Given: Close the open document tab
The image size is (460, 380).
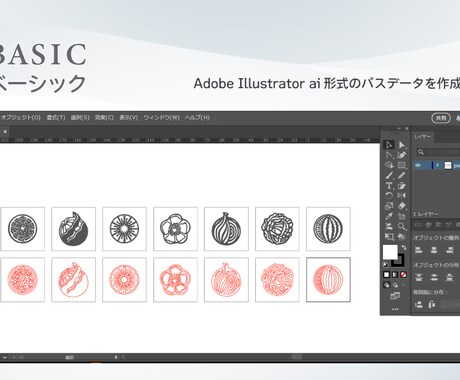Looking at the screenshot, I should (5, 132).
